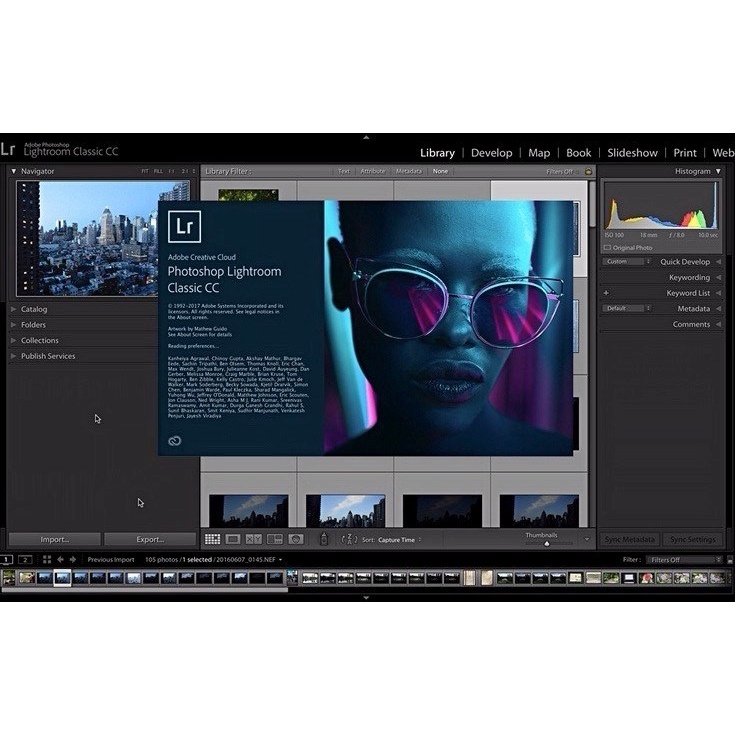735x735 pixels.
Task: Click the Sync Metadata button
Action: tap(630, 540)
